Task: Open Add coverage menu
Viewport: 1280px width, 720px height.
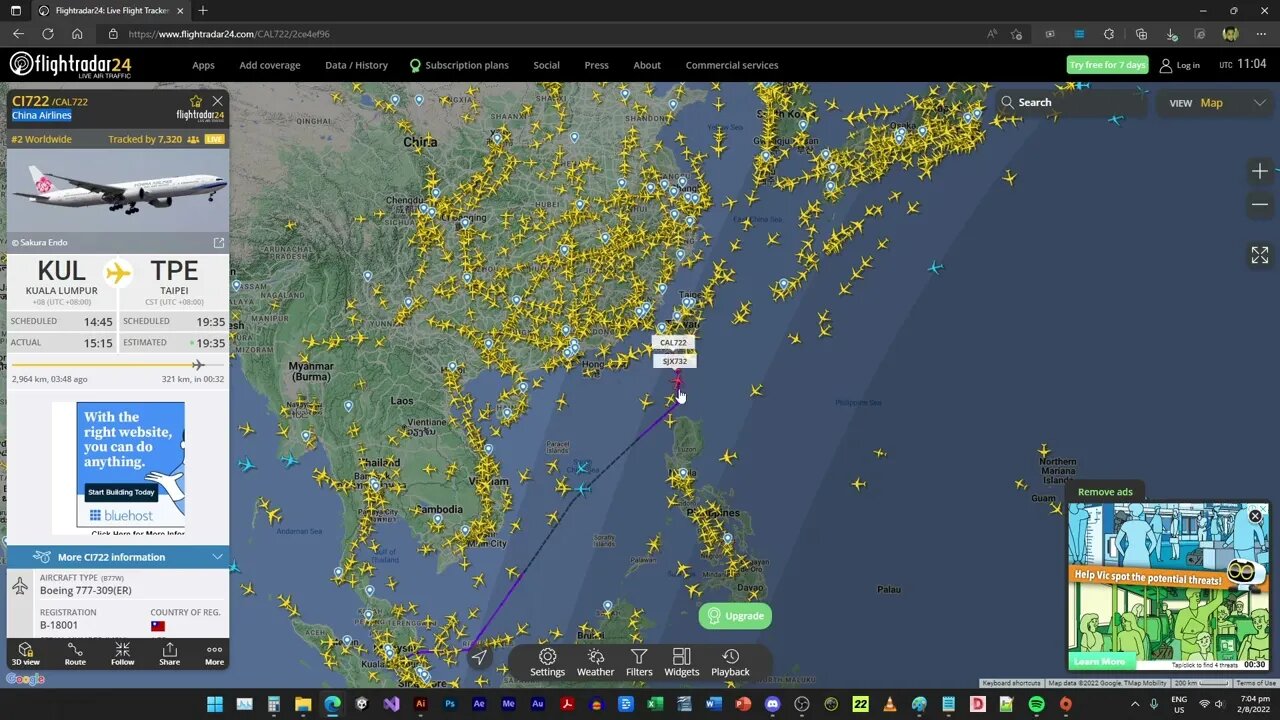Action: [270, 65]
